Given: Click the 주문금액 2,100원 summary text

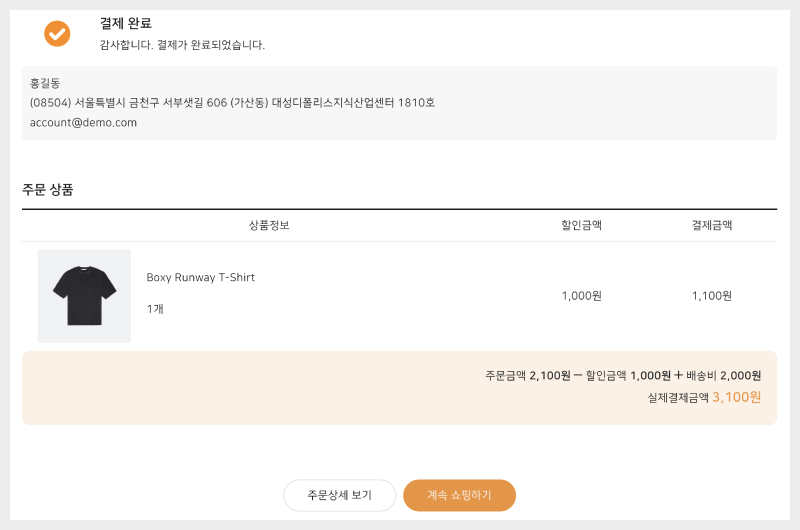Looking at the screenshot, I should click(527, 376).
